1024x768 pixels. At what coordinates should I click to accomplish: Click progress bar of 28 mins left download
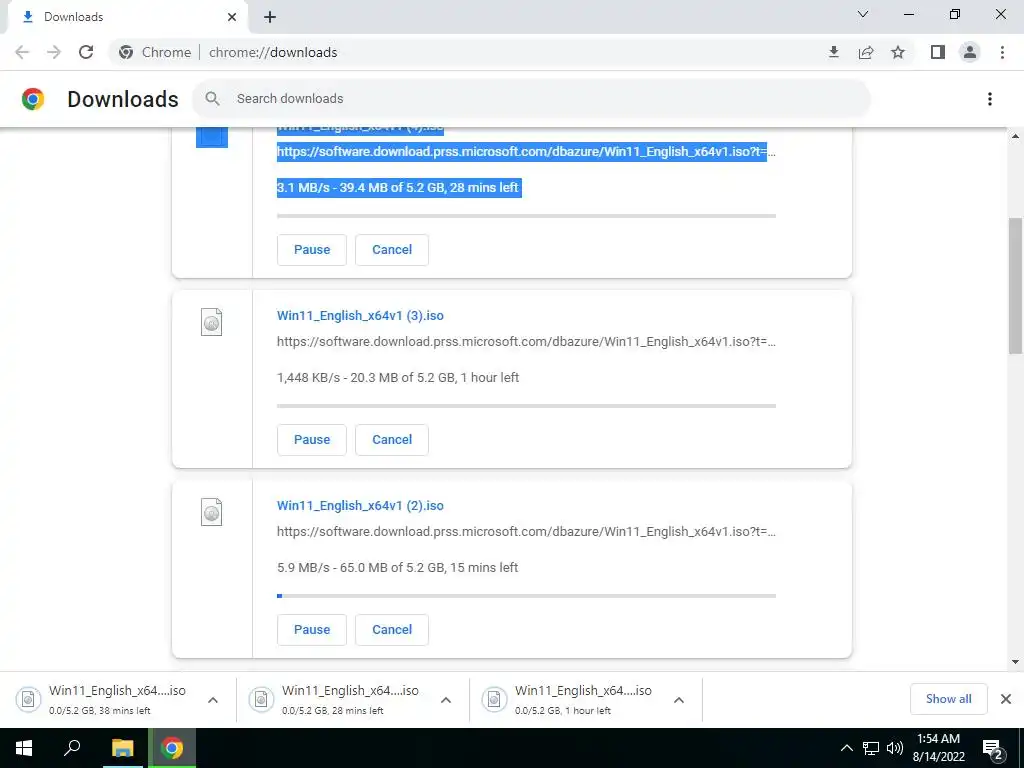tap(526, 216)
